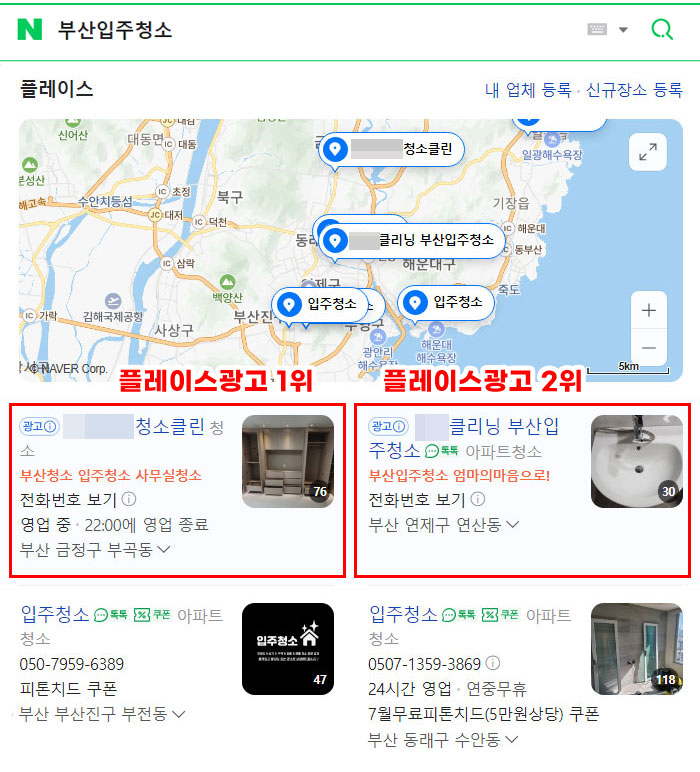The image size is (700, 772).
Task: Expand the map to fullscreen
Action: tap(648, 152)
